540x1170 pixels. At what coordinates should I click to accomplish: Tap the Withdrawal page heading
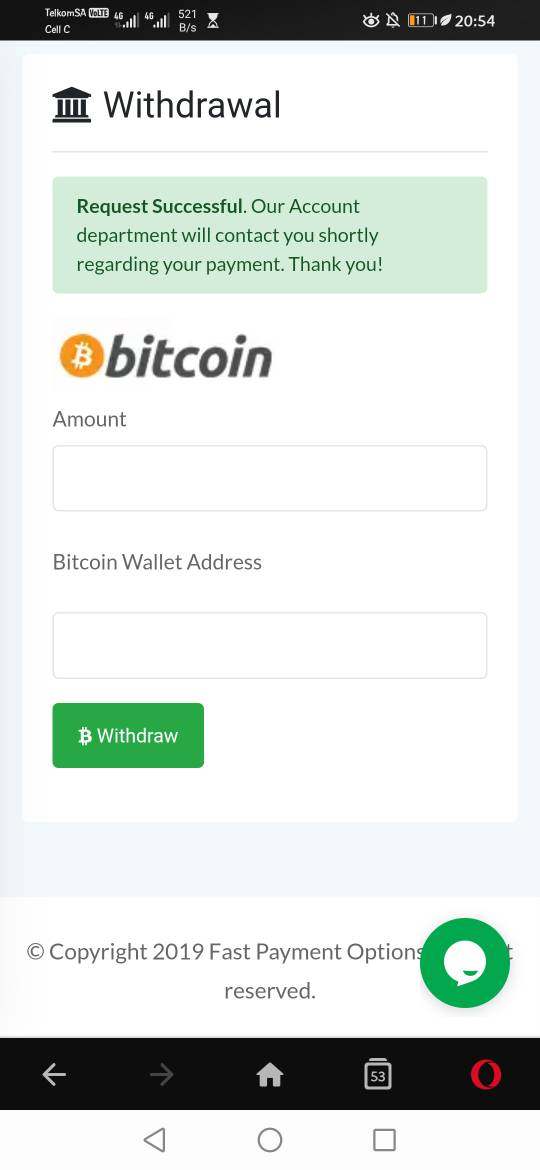192,104
